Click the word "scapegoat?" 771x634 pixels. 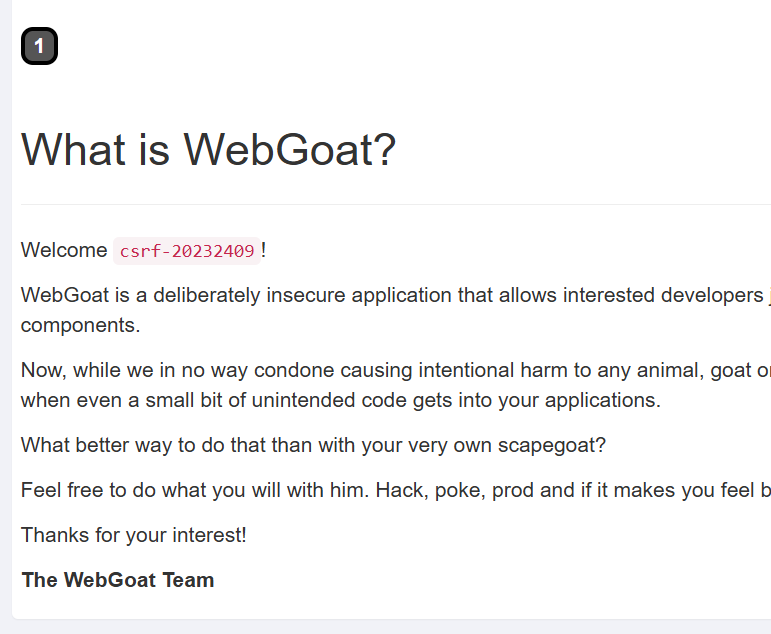[554, 445]
